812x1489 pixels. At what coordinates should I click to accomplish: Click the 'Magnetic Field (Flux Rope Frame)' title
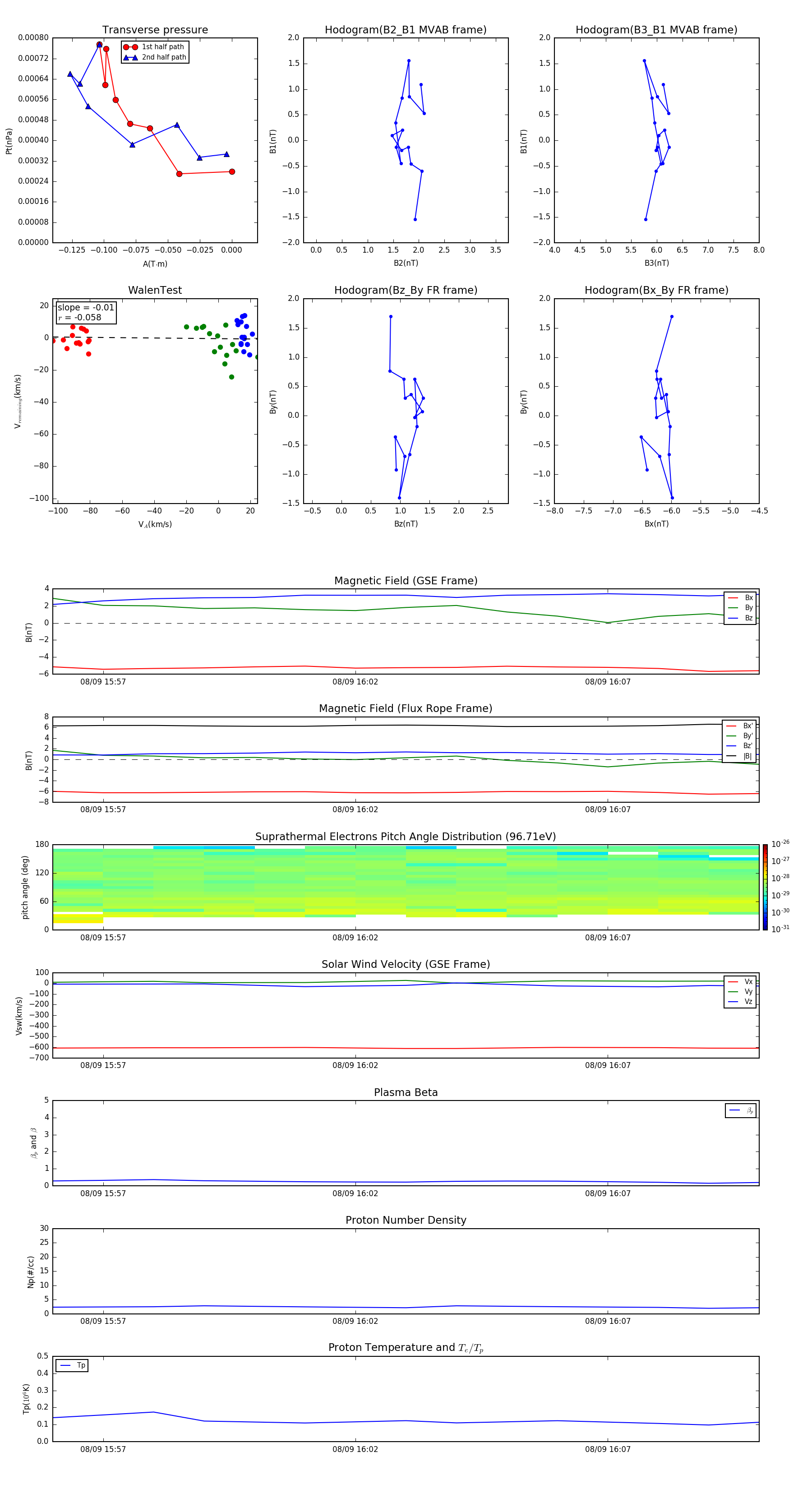406,709
